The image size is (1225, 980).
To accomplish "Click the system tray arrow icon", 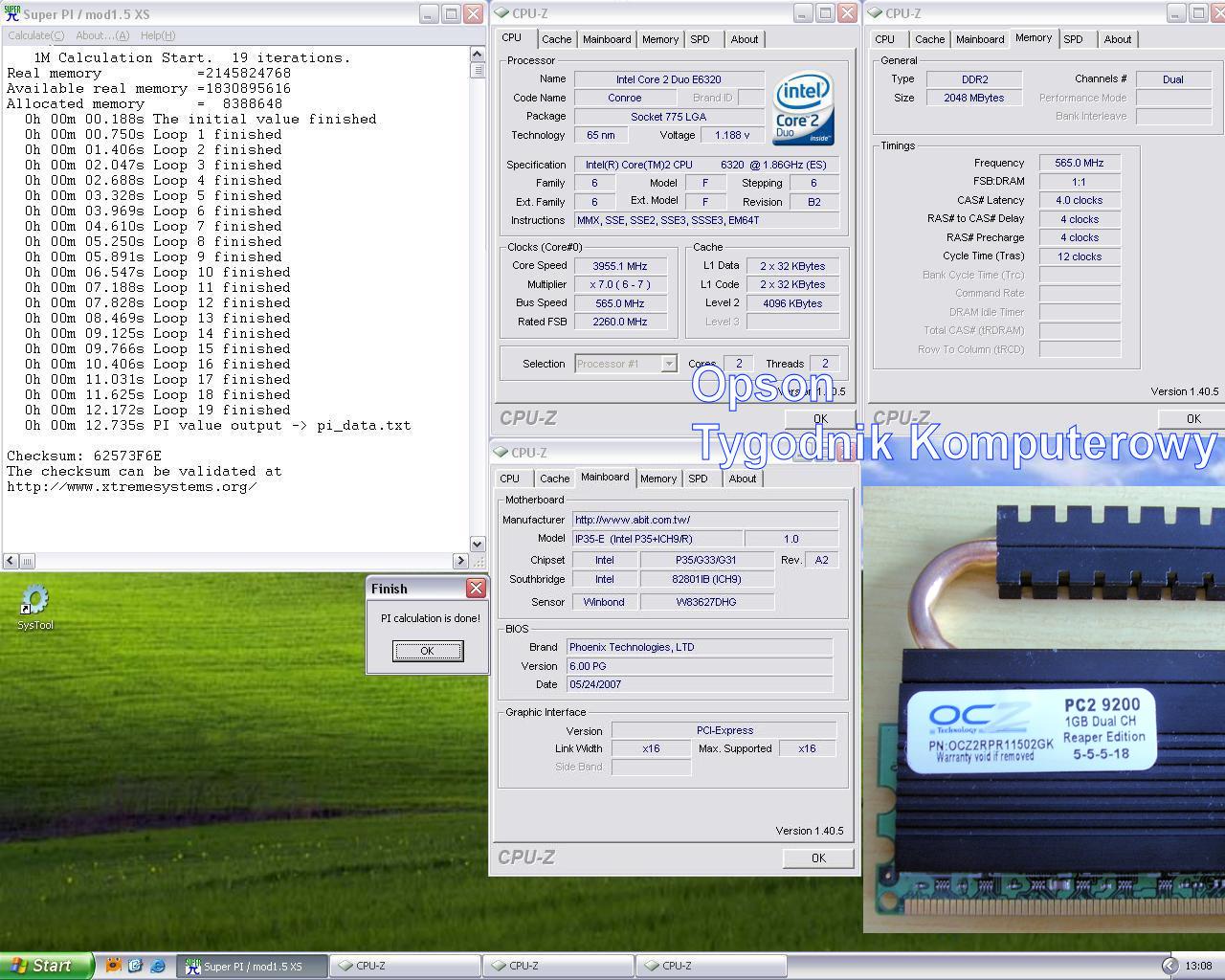I will click(1169, 966).
